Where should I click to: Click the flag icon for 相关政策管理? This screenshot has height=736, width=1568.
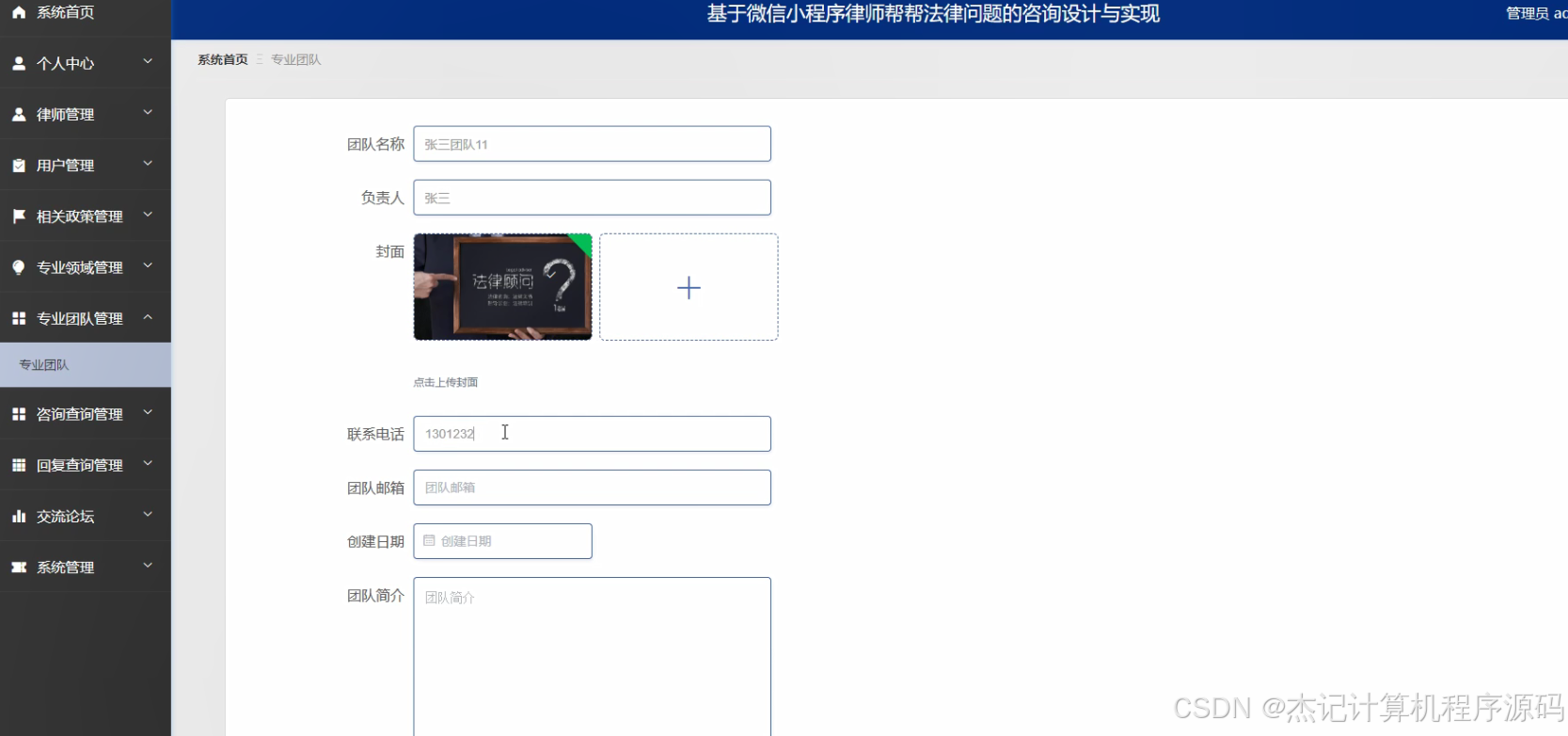tap(19, 216)
